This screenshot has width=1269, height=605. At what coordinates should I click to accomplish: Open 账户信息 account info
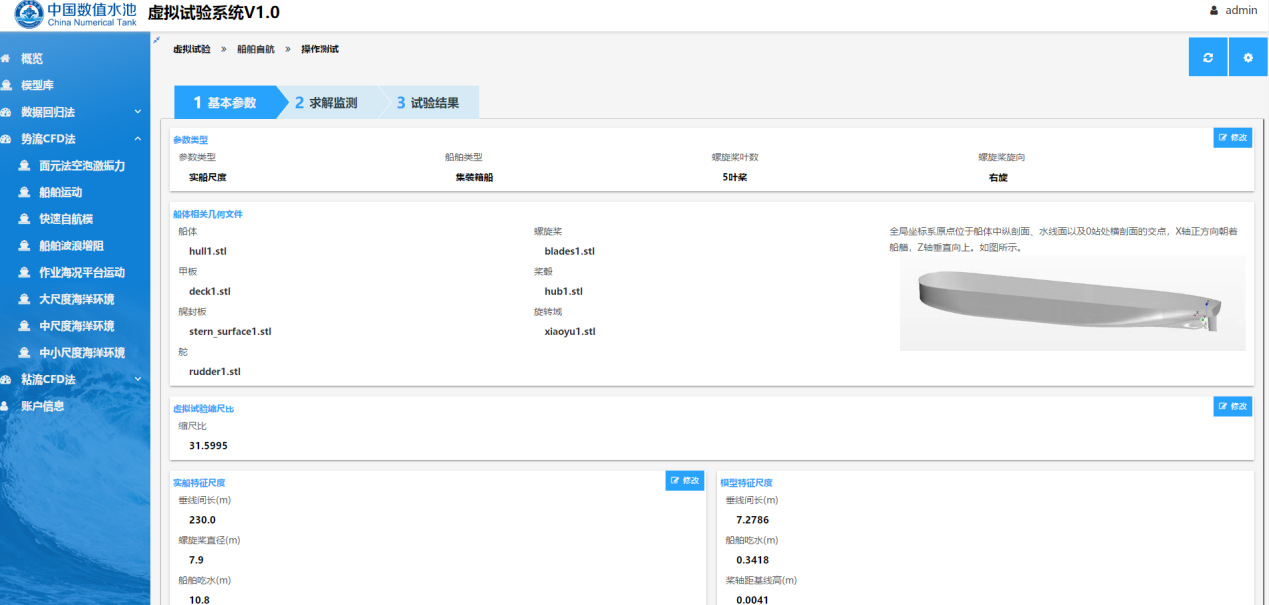pyautogui.click(x=43, y=406)
